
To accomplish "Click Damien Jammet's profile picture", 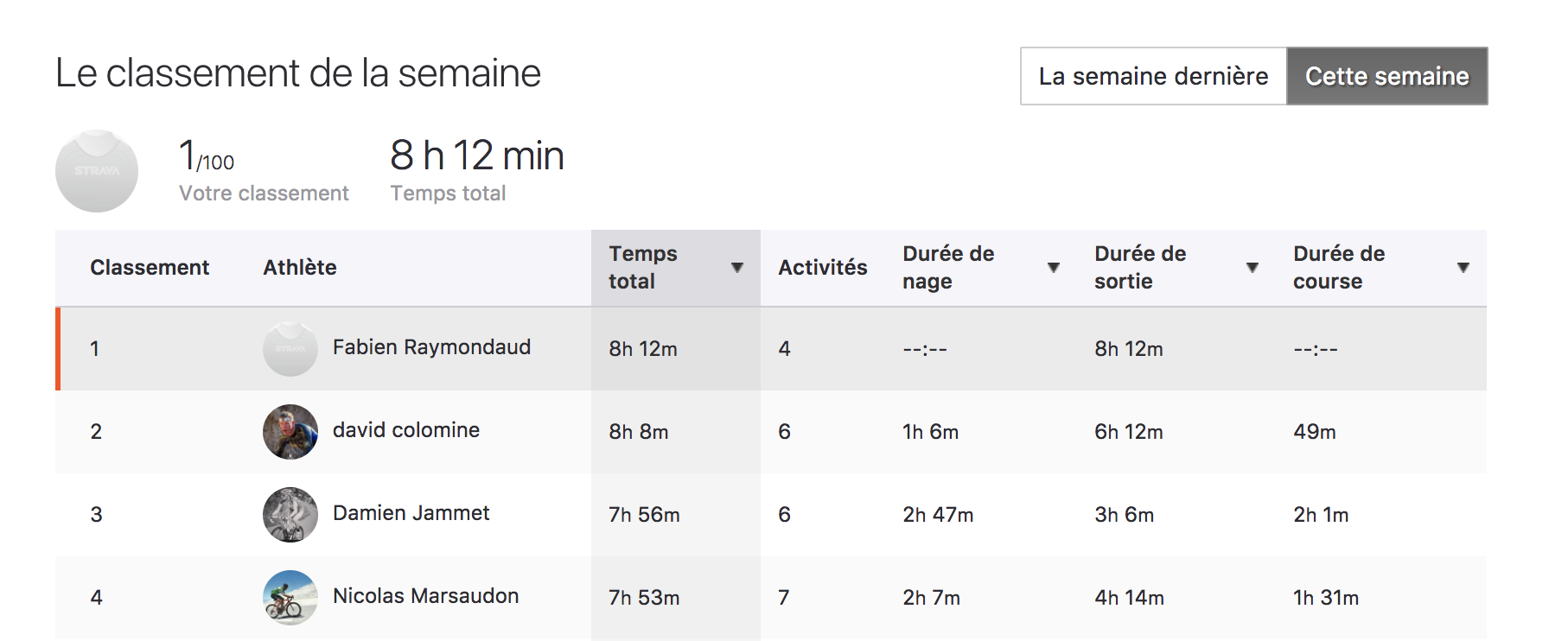I will (290, 514).
